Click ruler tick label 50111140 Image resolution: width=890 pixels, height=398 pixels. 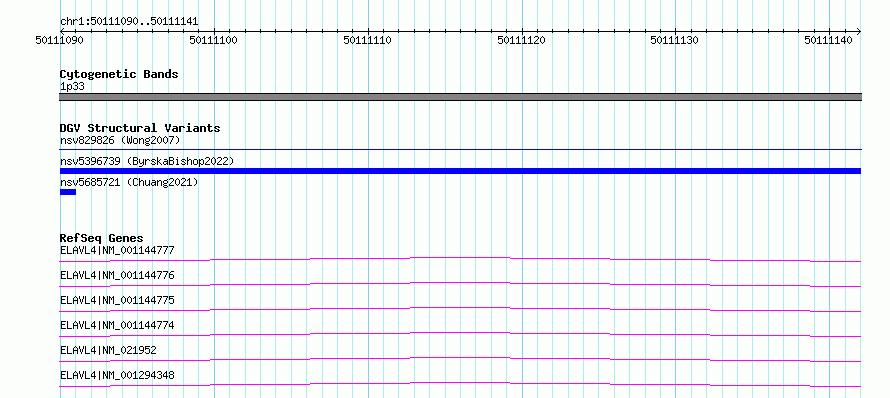click(x=828, y=40)
